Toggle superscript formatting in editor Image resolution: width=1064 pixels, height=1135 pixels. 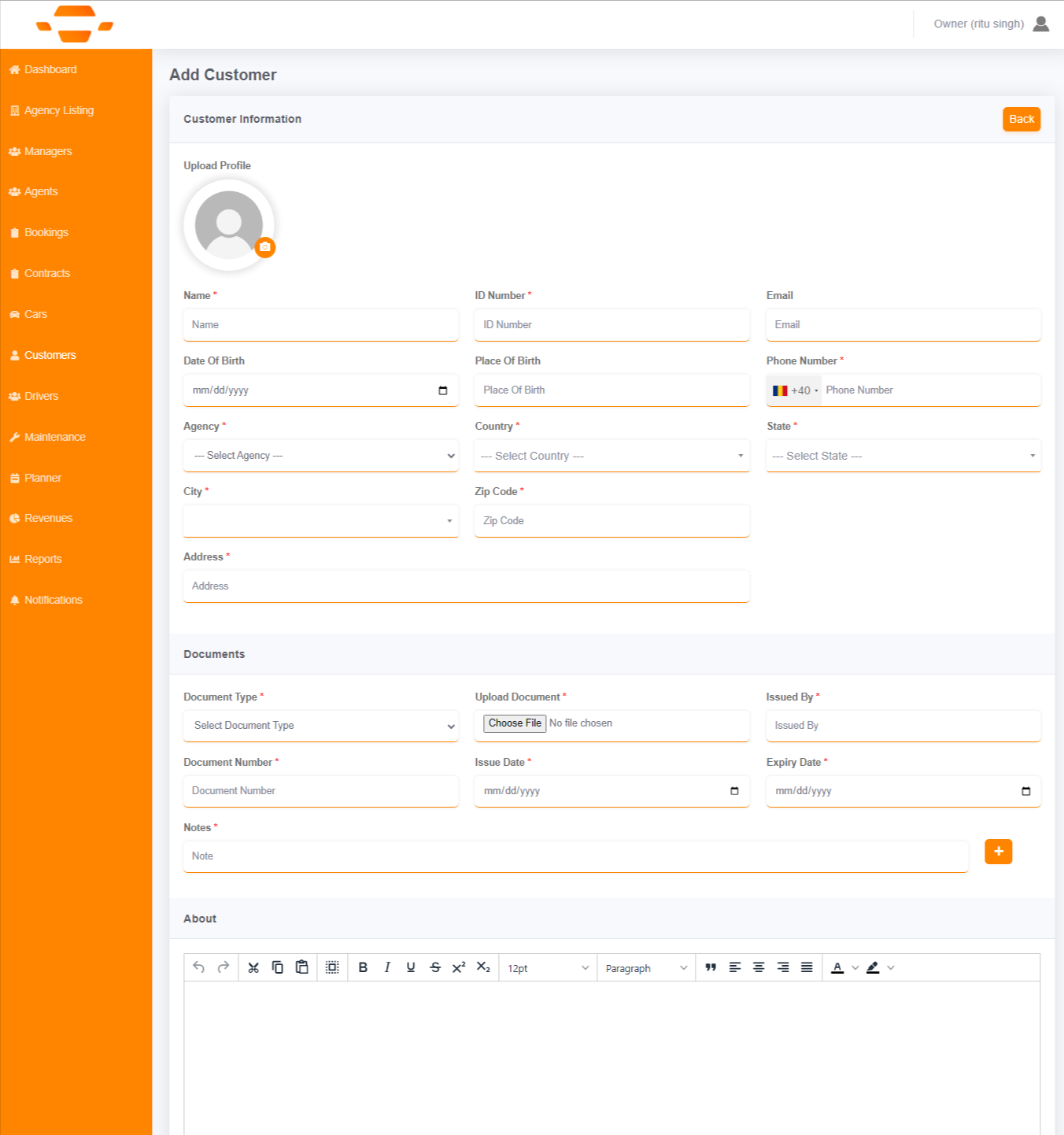pyautogui.click(x=459, y=967)
